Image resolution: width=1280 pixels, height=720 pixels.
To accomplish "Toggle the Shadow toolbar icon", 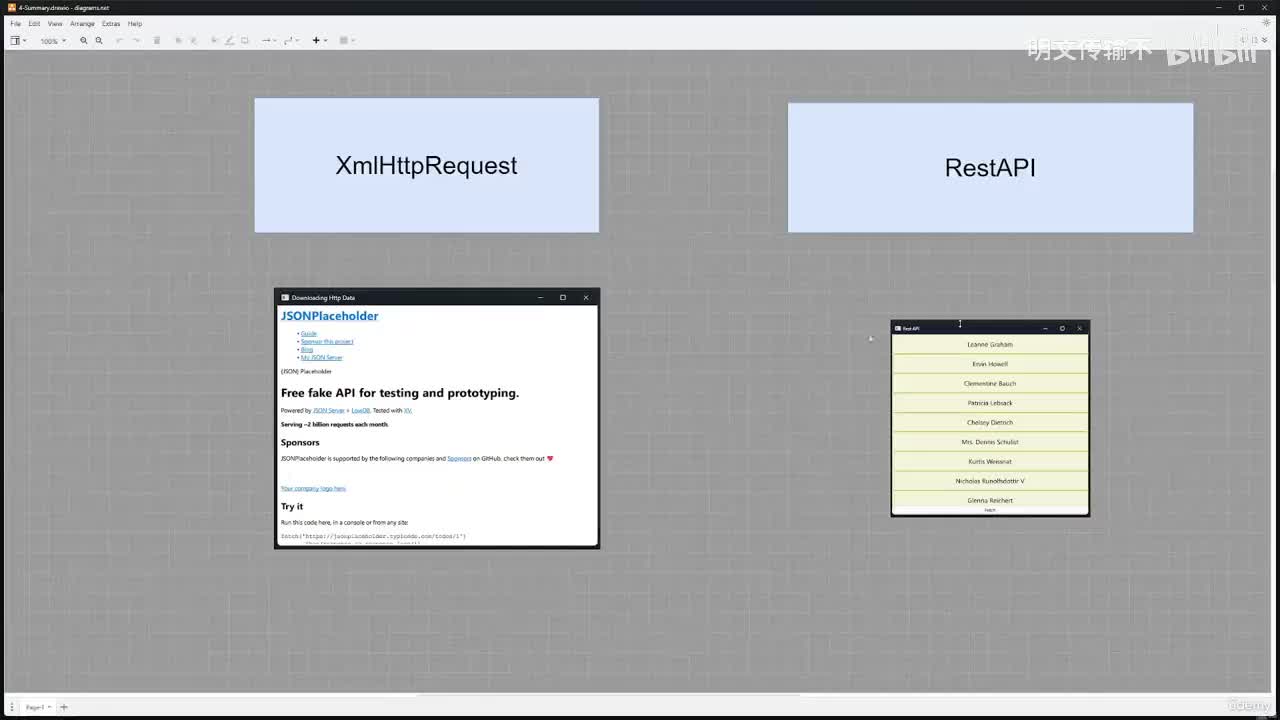I will [245, 41].
